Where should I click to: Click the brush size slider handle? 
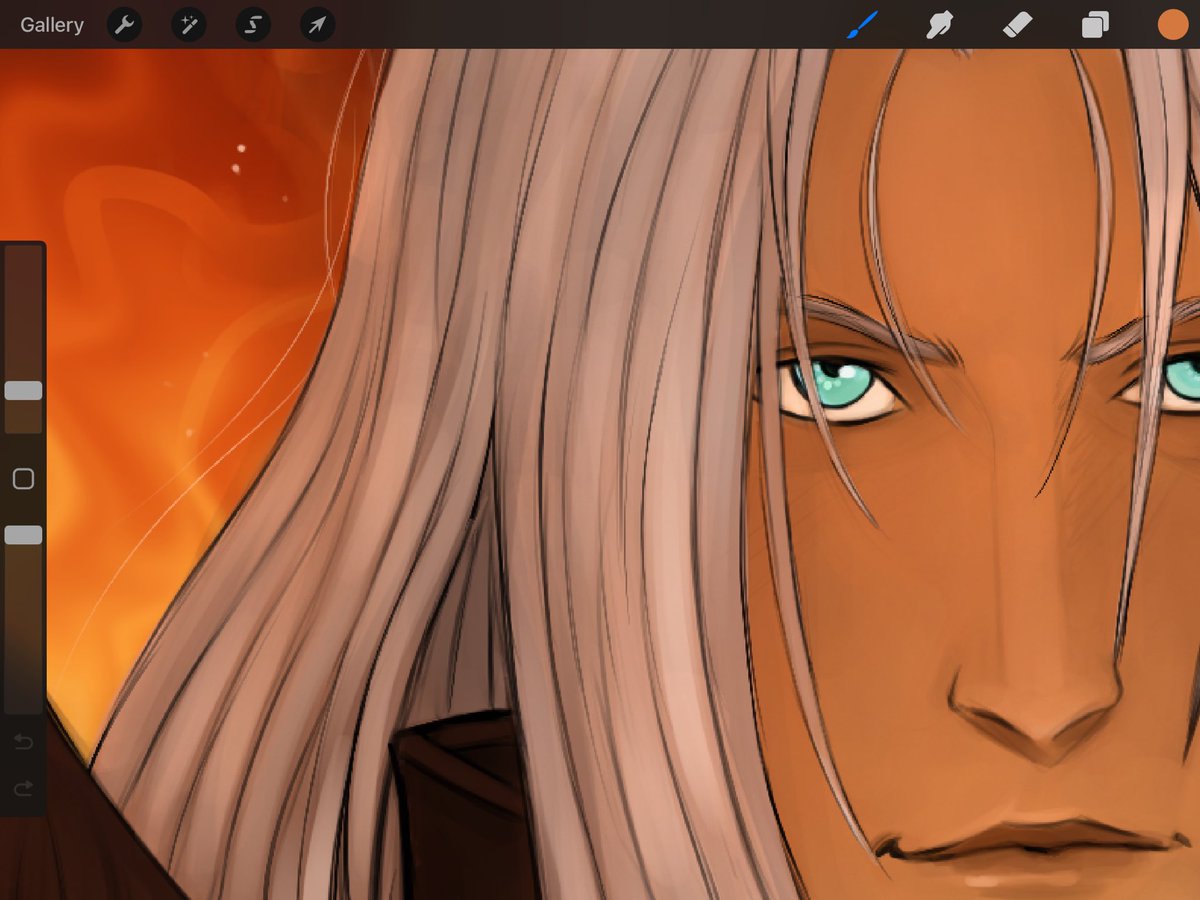[x=23, y=390]
